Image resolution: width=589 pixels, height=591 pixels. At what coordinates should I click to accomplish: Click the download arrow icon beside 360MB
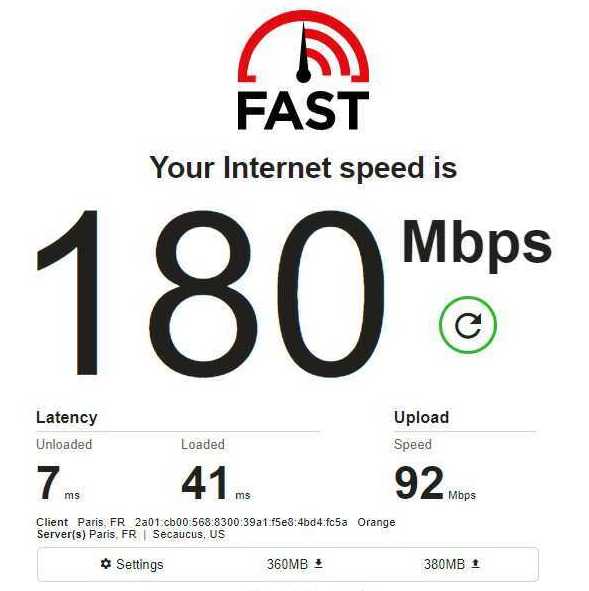(x=318, y=563)
